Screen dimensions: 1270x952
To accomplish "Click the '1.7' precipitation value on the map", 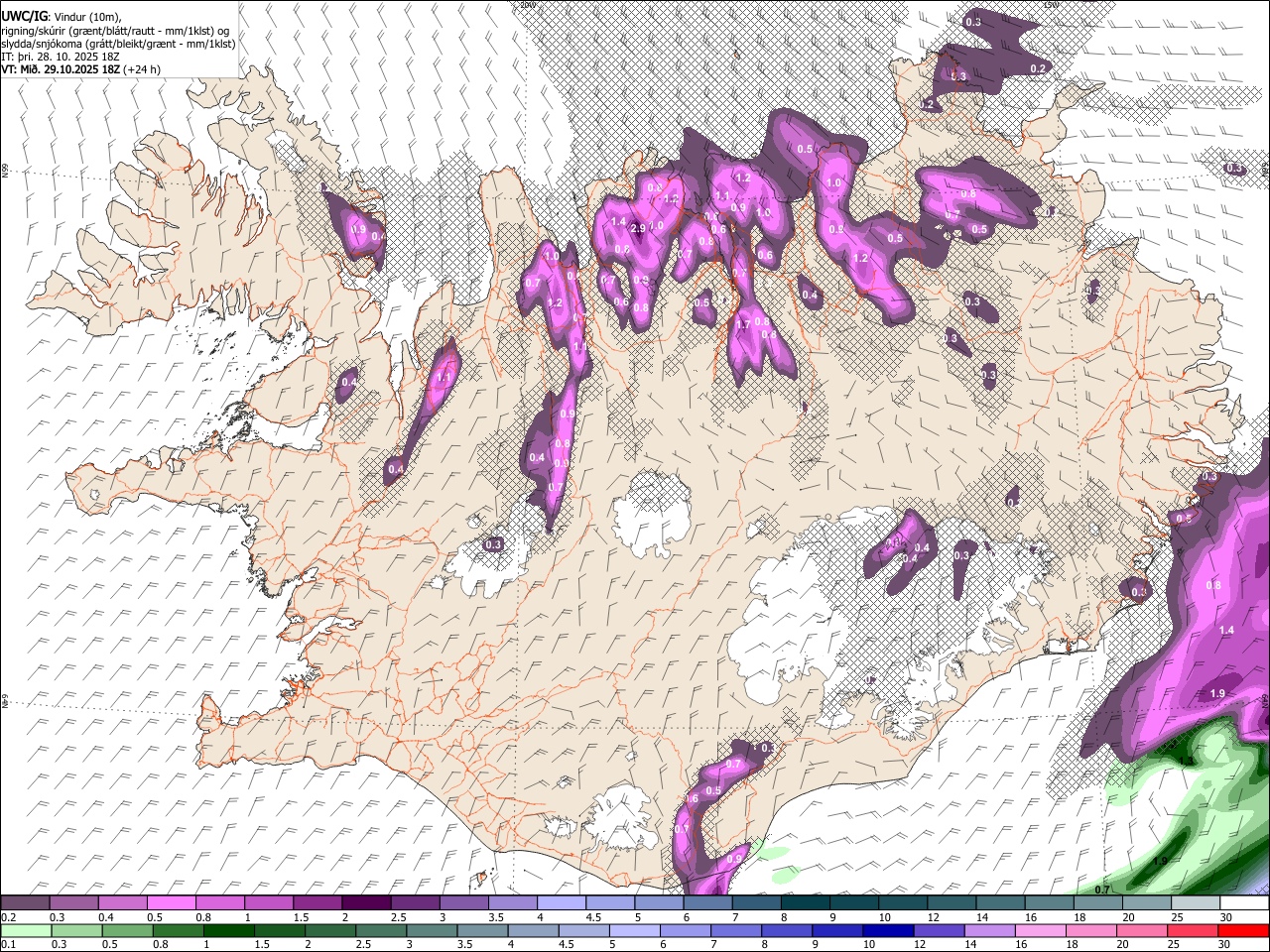I will pos(743,324).
